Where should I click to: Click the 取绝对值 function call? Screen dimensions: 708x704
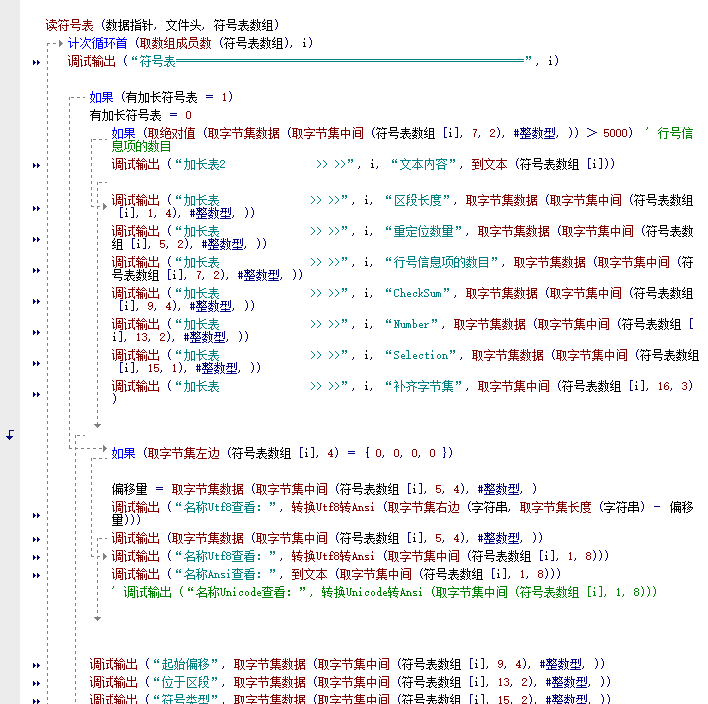170,132
